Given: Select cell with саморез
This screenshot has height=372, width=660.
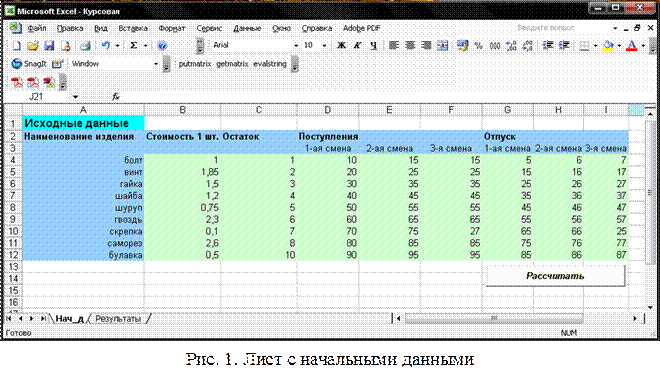Looking at the screenshot, I should (83, 243).
